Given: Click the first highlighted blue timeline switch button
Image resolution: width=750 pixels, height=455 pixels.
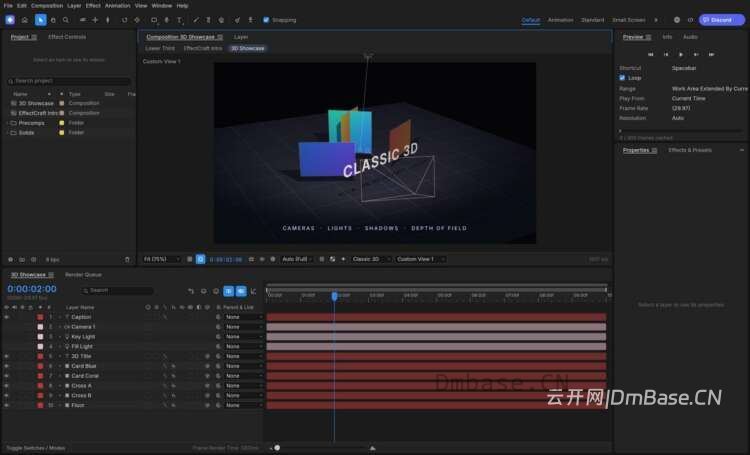Looking at the screenshot, I should point(229,291).
